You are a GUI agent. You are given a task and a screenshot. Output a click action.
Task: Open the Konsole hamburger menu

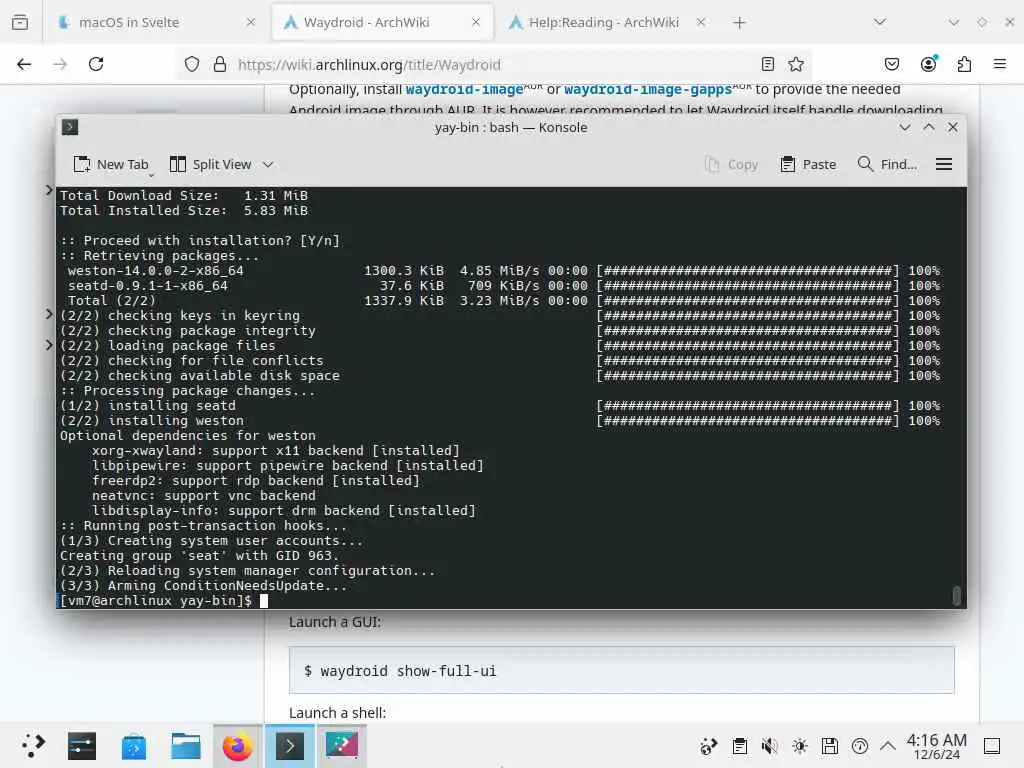pyautogui.click(x=944, y=165)
